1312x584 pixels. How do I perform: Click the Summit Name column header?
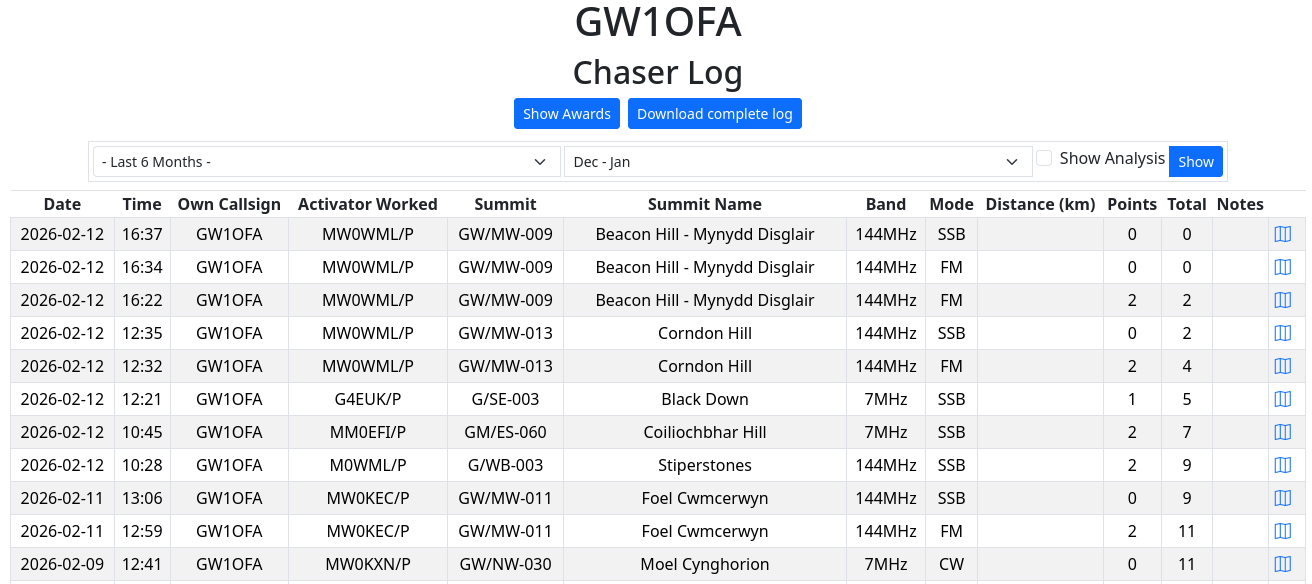pyautogui.click(x=704, y=204)
